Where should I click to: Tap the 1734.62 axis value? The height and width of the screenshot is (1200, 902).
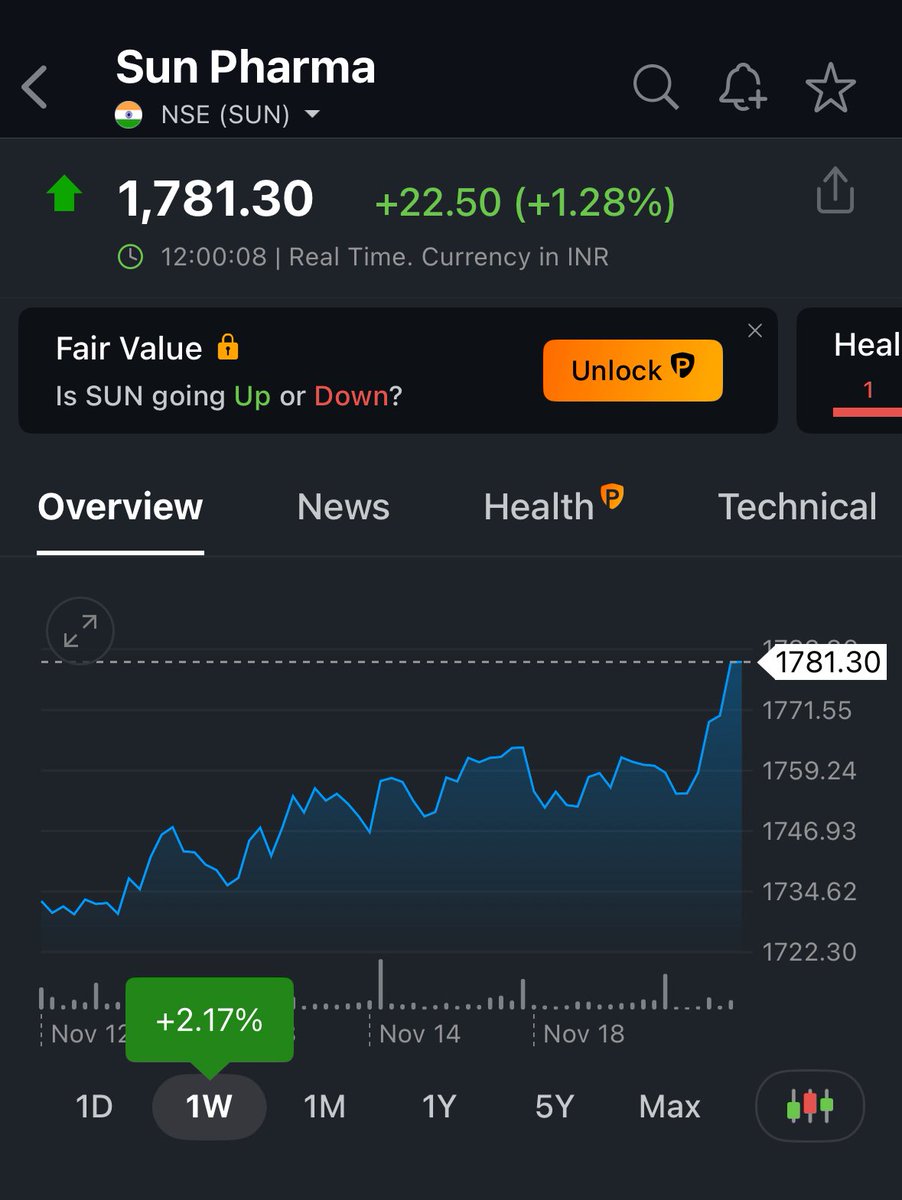click(808, 891)
